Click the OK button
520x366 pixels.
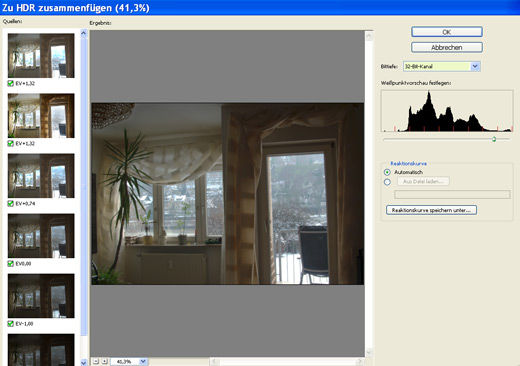(x=447, y=32)
